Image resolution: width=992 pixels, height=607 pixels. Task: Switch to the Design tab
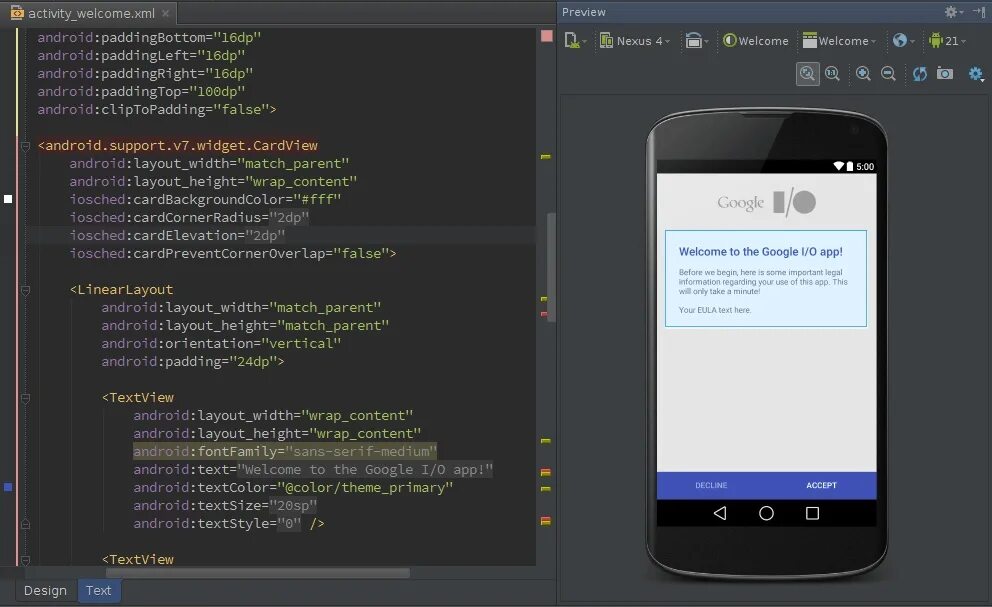(45, 591)
